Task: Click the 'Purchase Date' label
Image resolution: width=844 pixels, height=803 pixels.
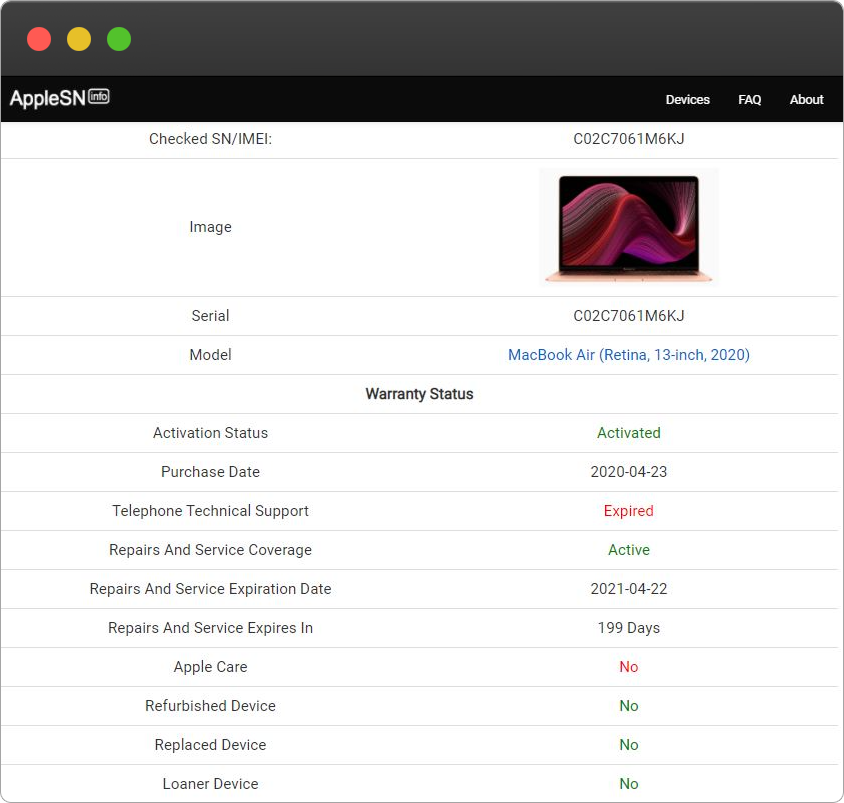Action: (x=210, y=472)
